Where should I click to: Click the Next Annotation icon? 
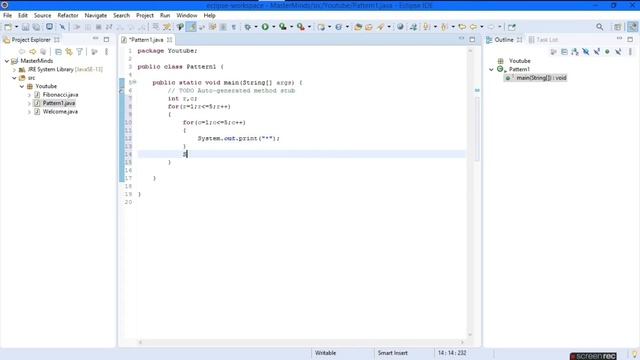point(427,27)
